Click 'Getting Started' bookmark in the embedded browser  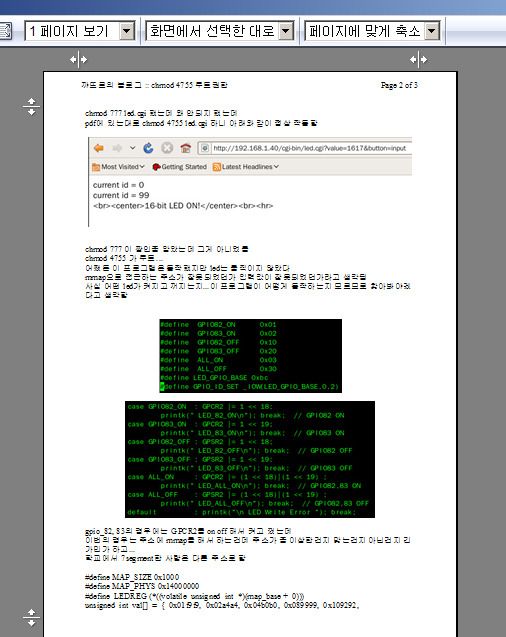179,167
